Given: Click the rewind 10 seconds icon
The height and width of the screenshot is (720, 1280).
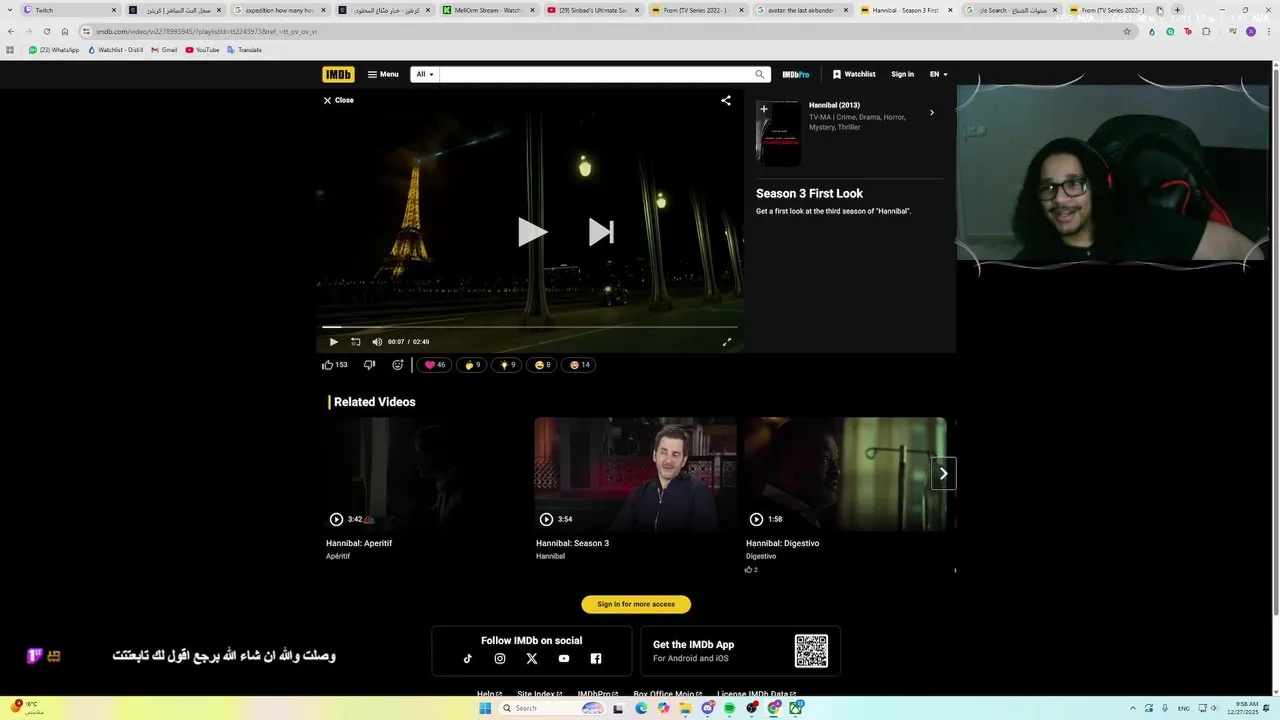Looking at the screenshot, I should click(x=355, y=342).
